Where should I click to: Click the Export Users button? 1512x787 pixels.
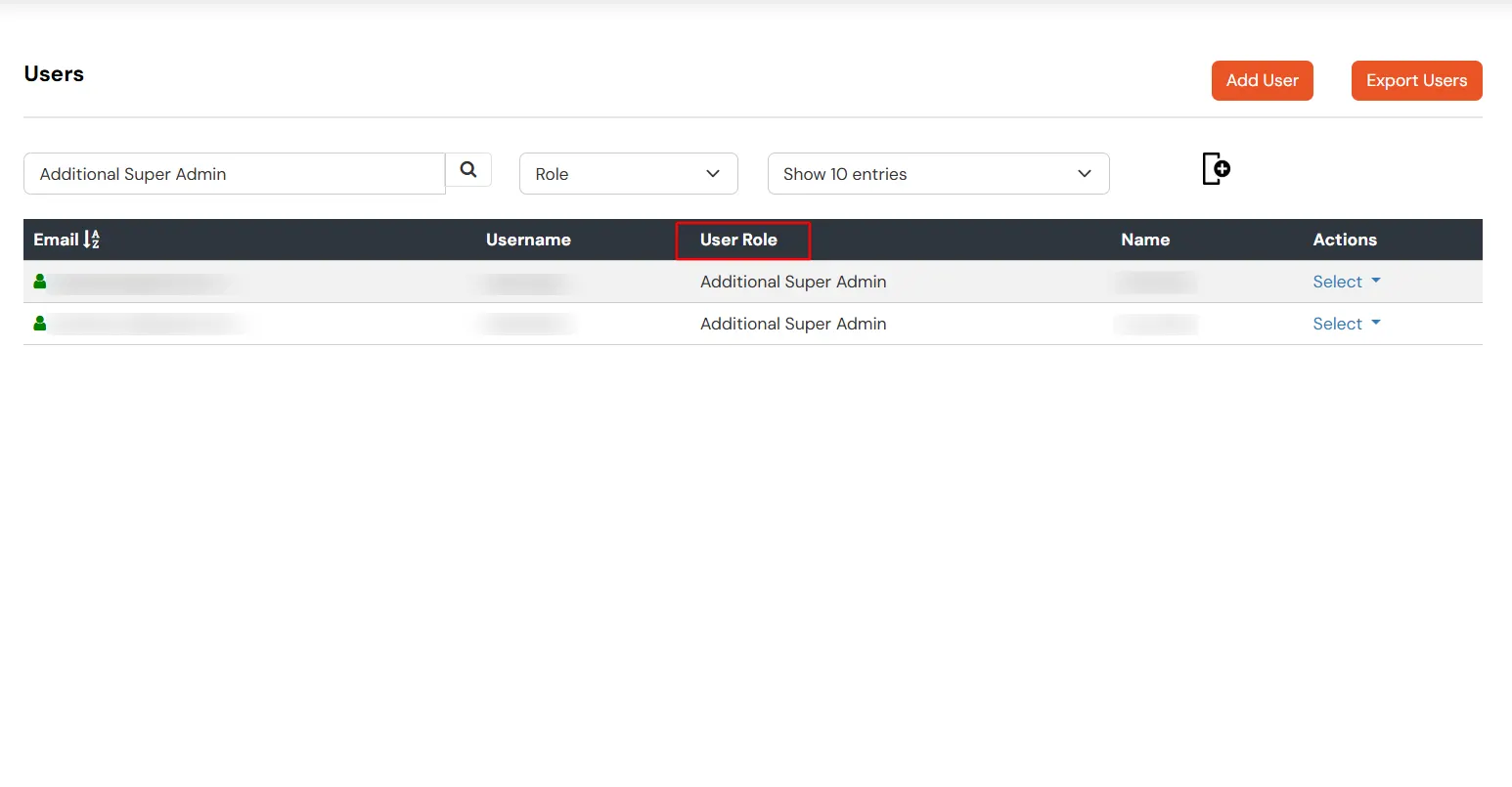[x=1417, y=80]
